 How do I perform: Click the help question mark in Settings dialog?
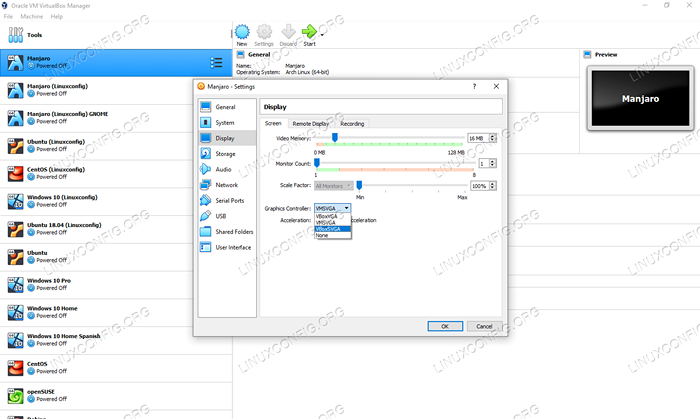click(475, 87)
